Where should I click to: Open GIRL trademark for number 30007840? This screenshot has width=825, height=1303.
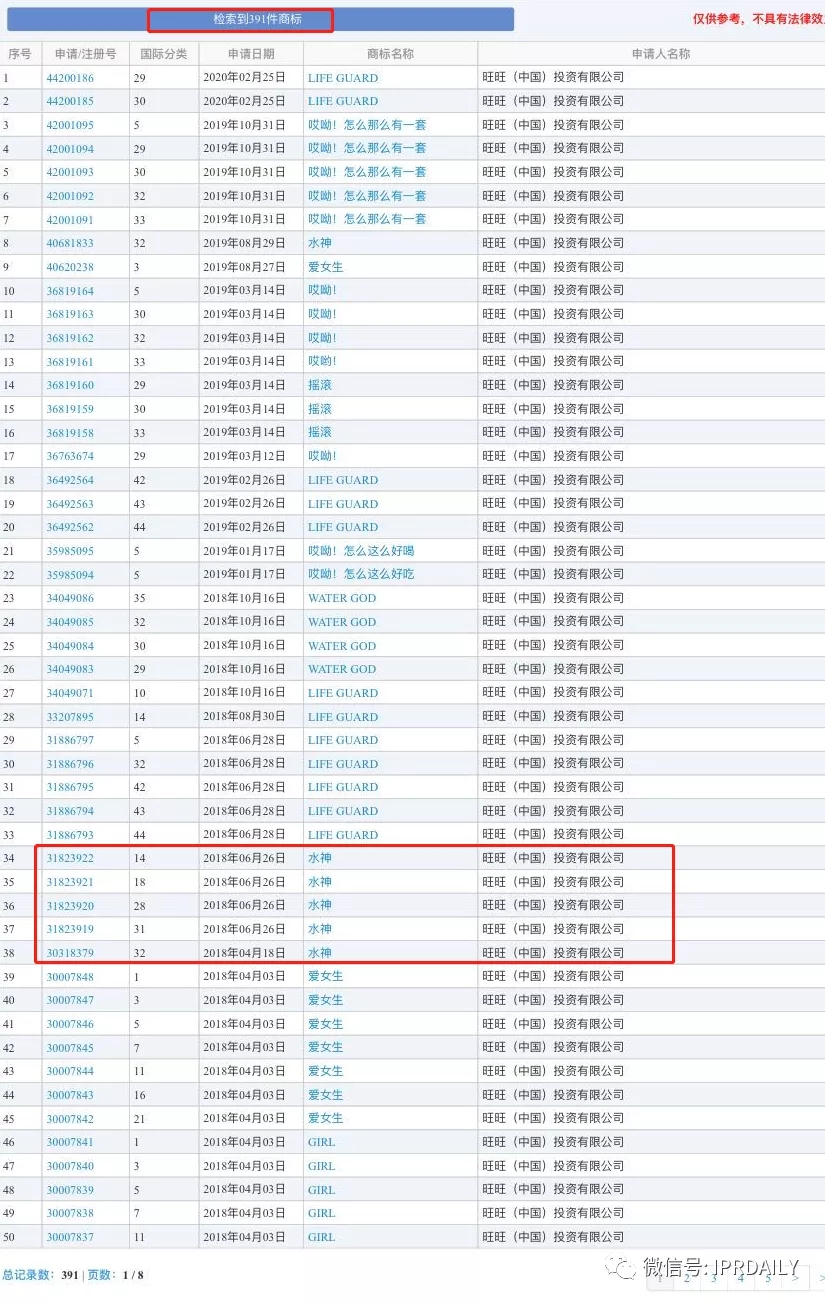(322, 1166)
